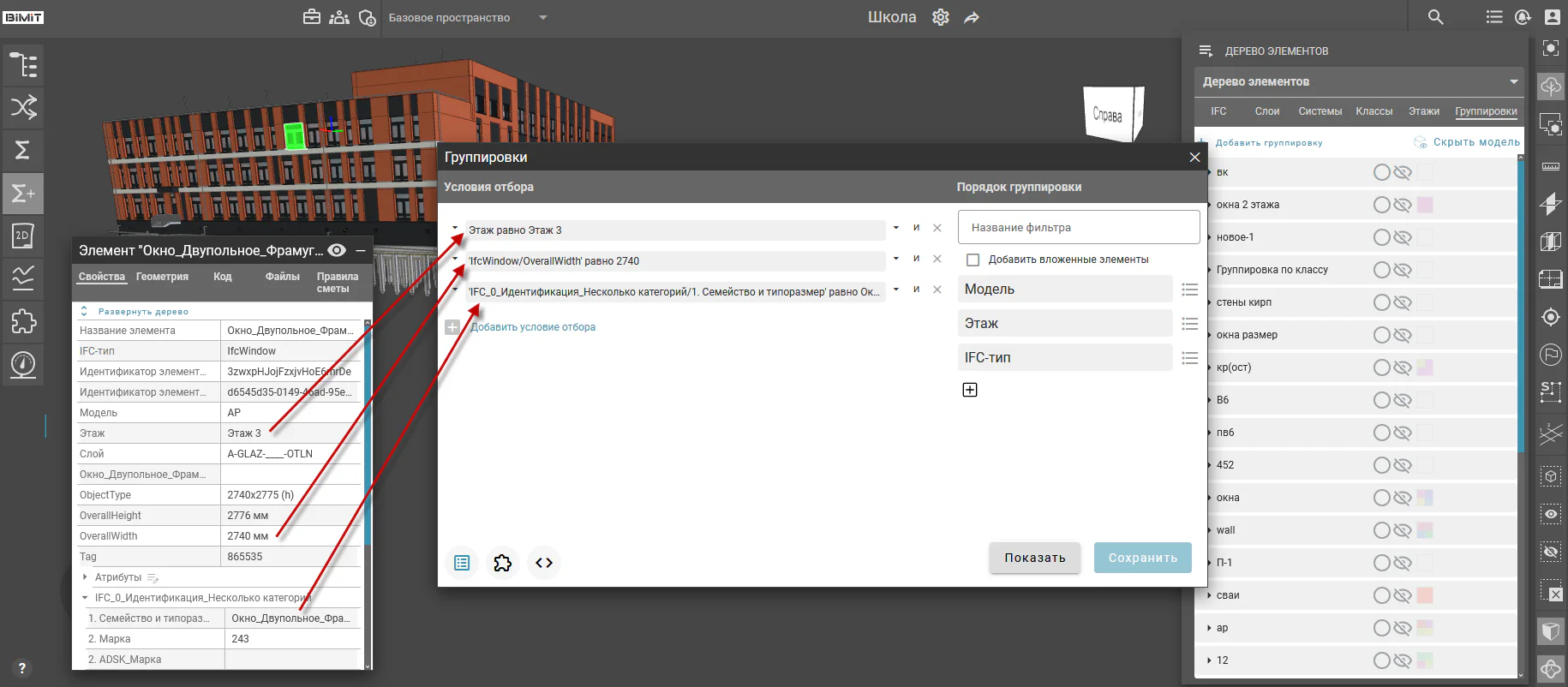
Task: Open the 'Геометрия' tab in element panel
Action: pos(162,277)
